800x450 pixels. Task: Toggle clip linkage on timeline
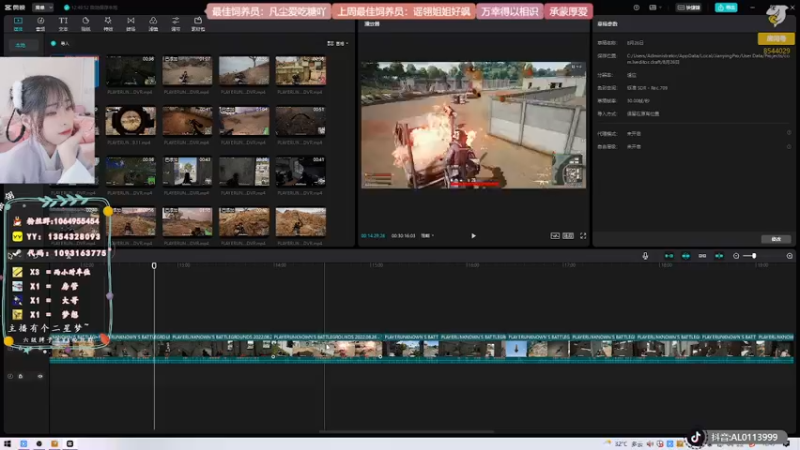click(702, 256)
